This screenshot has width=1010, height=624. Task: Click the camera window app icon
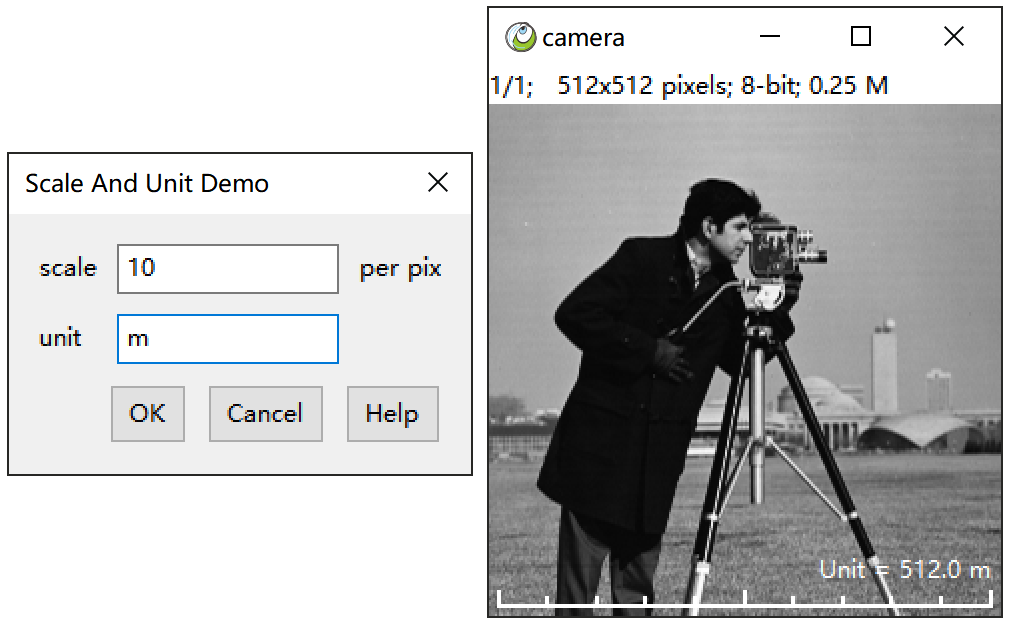tap(520, 37)
